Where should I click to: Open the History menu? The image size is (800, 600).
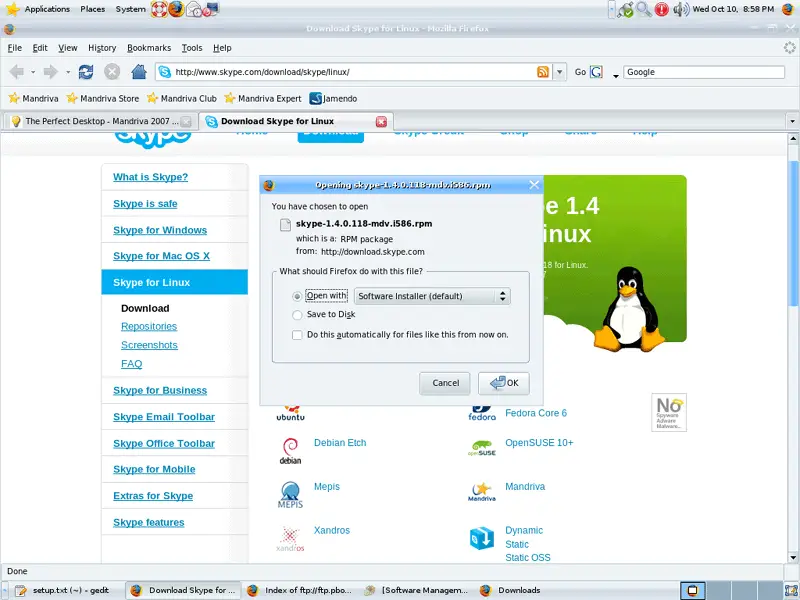[x=102, y=48]
